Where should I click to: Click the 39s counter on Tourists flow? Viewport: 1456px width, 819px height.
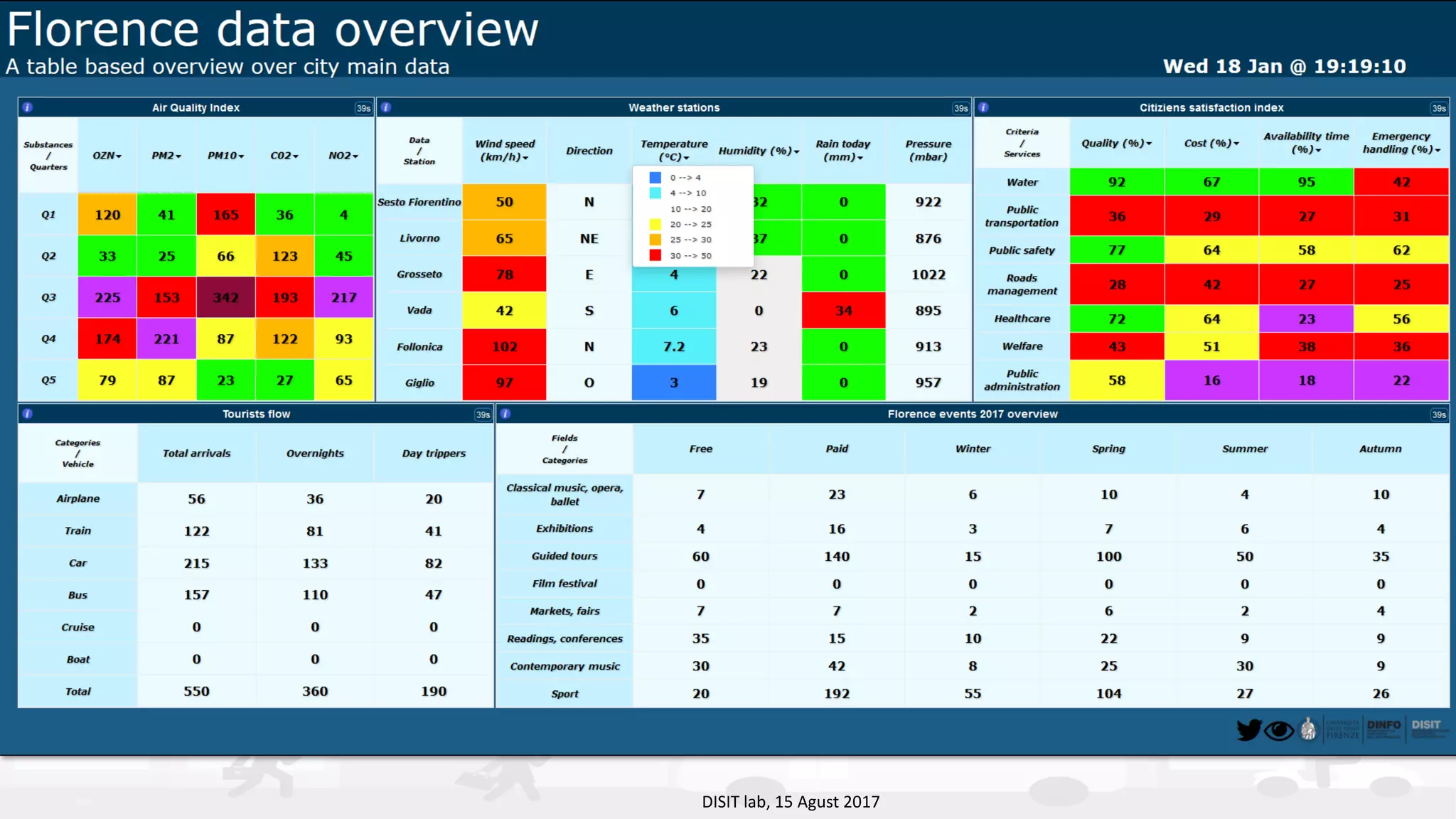coord(483,414)
